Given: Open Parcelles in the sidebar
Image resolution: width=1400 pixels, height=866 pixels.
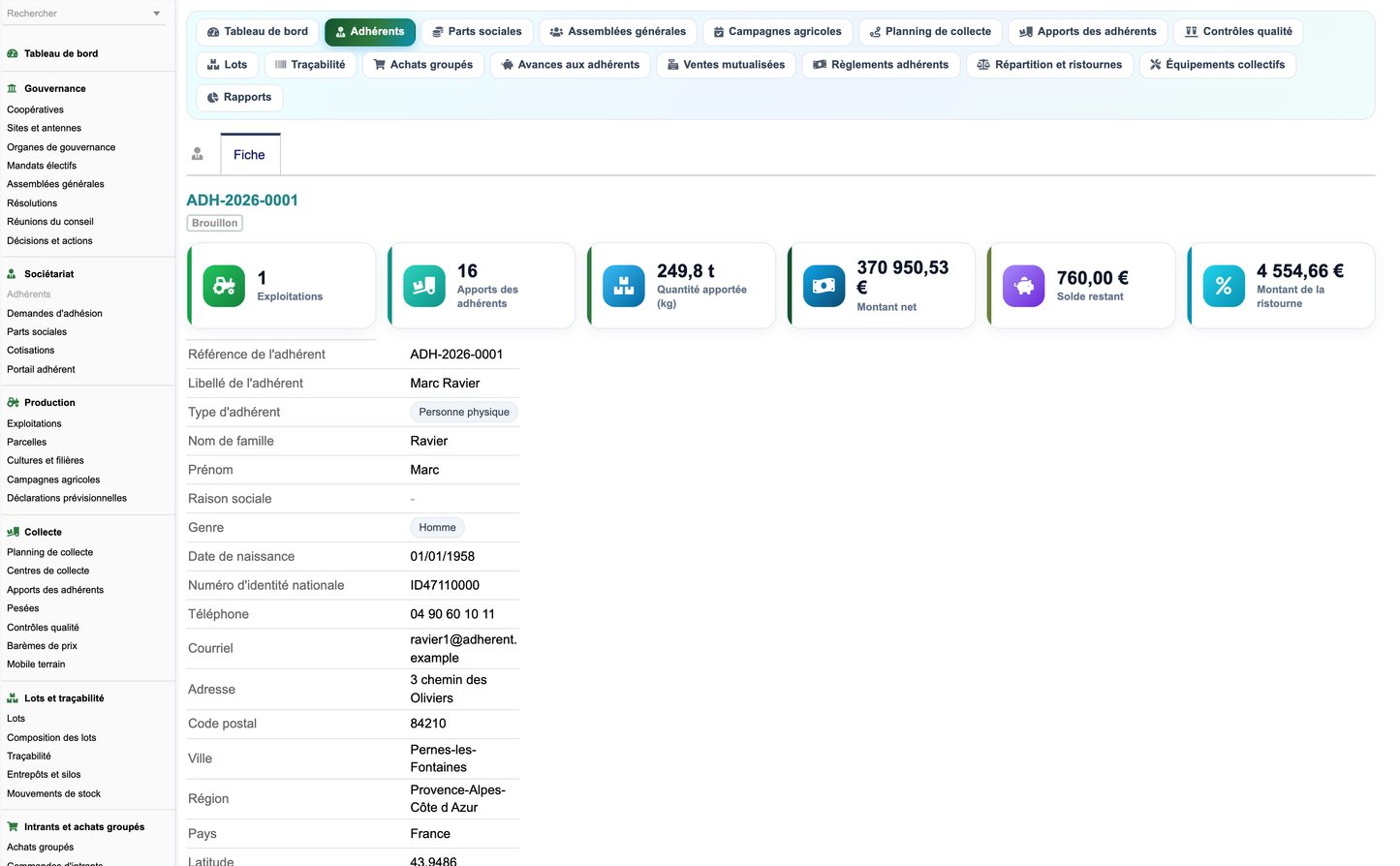Looking at the screenshot, I should 26,443.
